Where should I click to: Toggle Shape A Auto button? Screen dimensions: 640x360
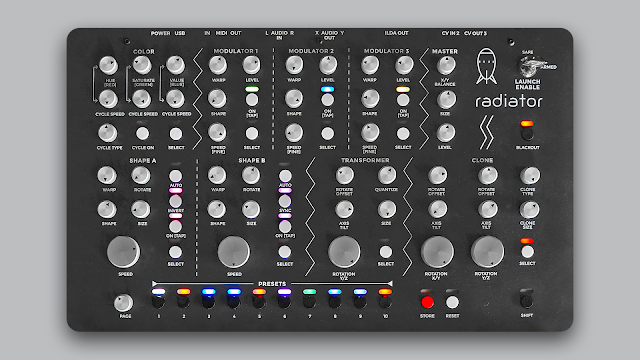176,176
